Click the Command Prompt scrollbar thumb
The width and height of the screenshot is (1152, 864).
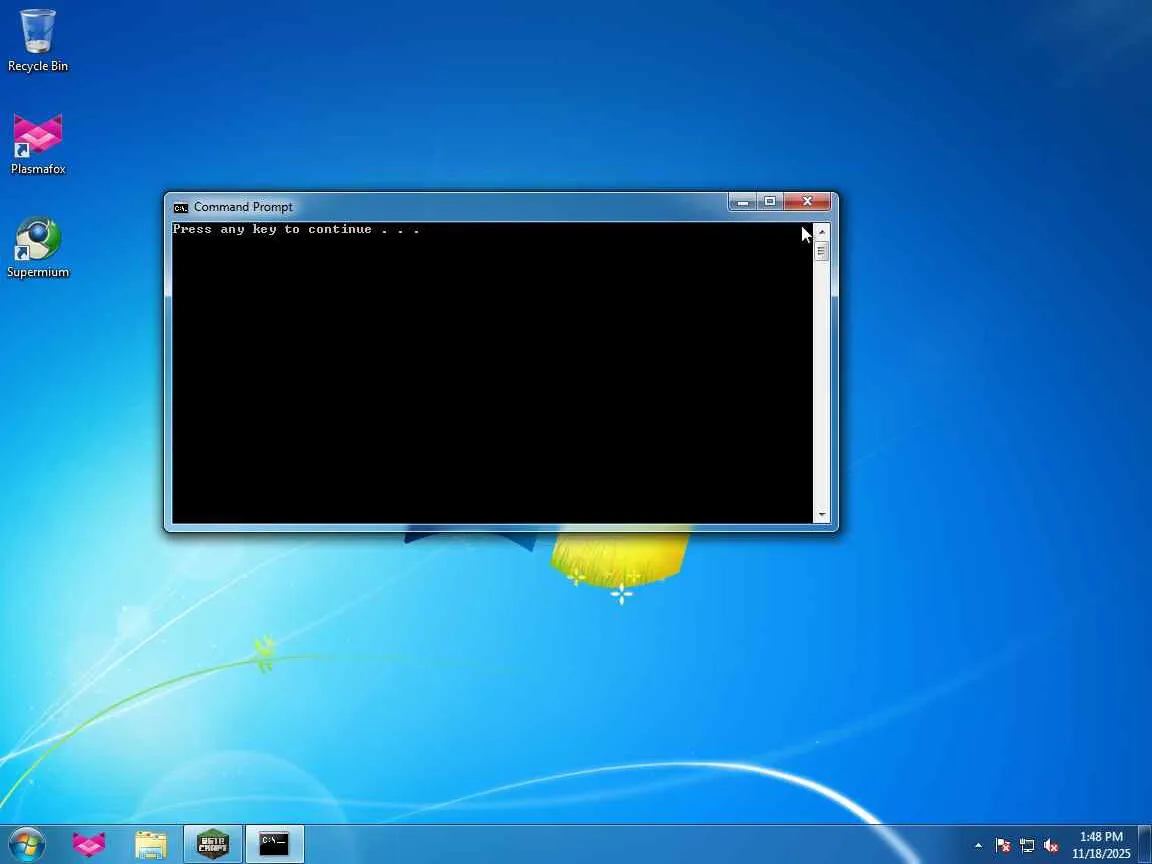tap(821, 251)
